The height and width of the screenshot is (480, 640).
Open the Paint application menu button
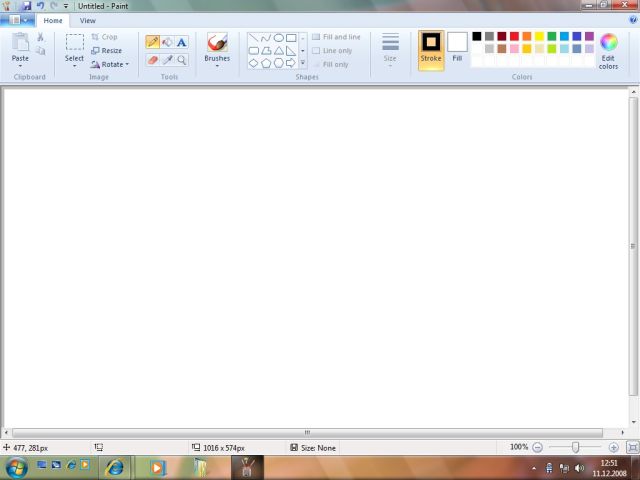pos(21,20)
